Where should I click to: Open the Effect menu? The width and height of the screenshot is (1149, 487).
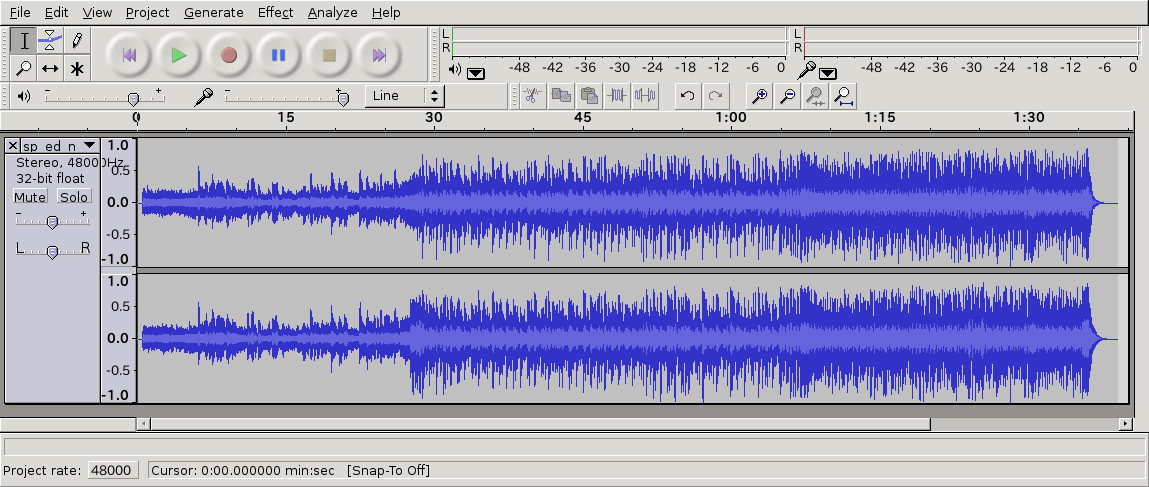tap(275, 12)
